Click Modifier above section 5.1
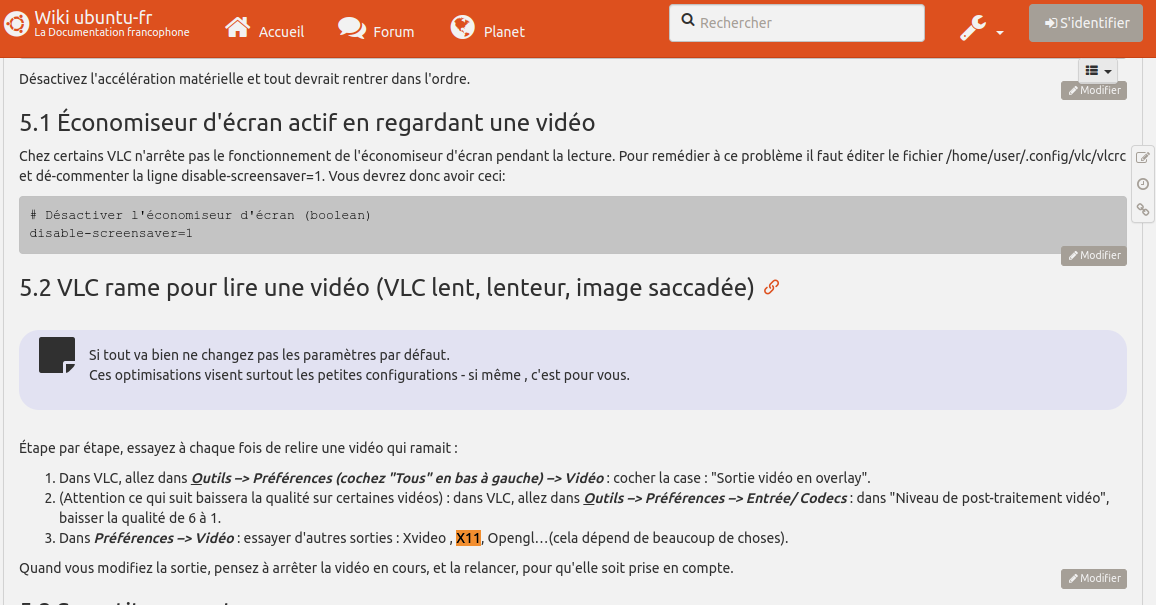Screen dimensions: 1156x605 coord(1094,91)
